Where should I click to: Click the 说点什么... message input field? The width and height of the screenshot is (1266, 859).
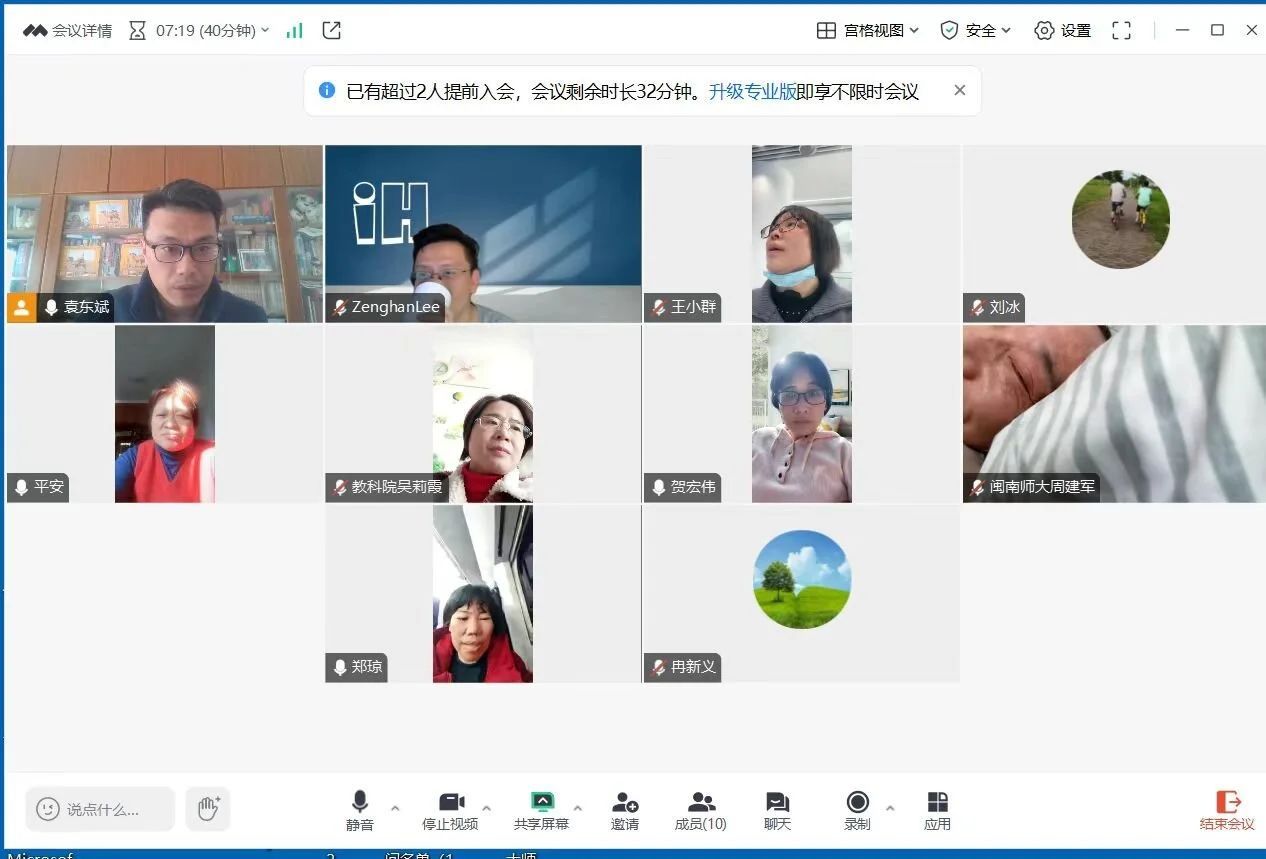[101, 809]
